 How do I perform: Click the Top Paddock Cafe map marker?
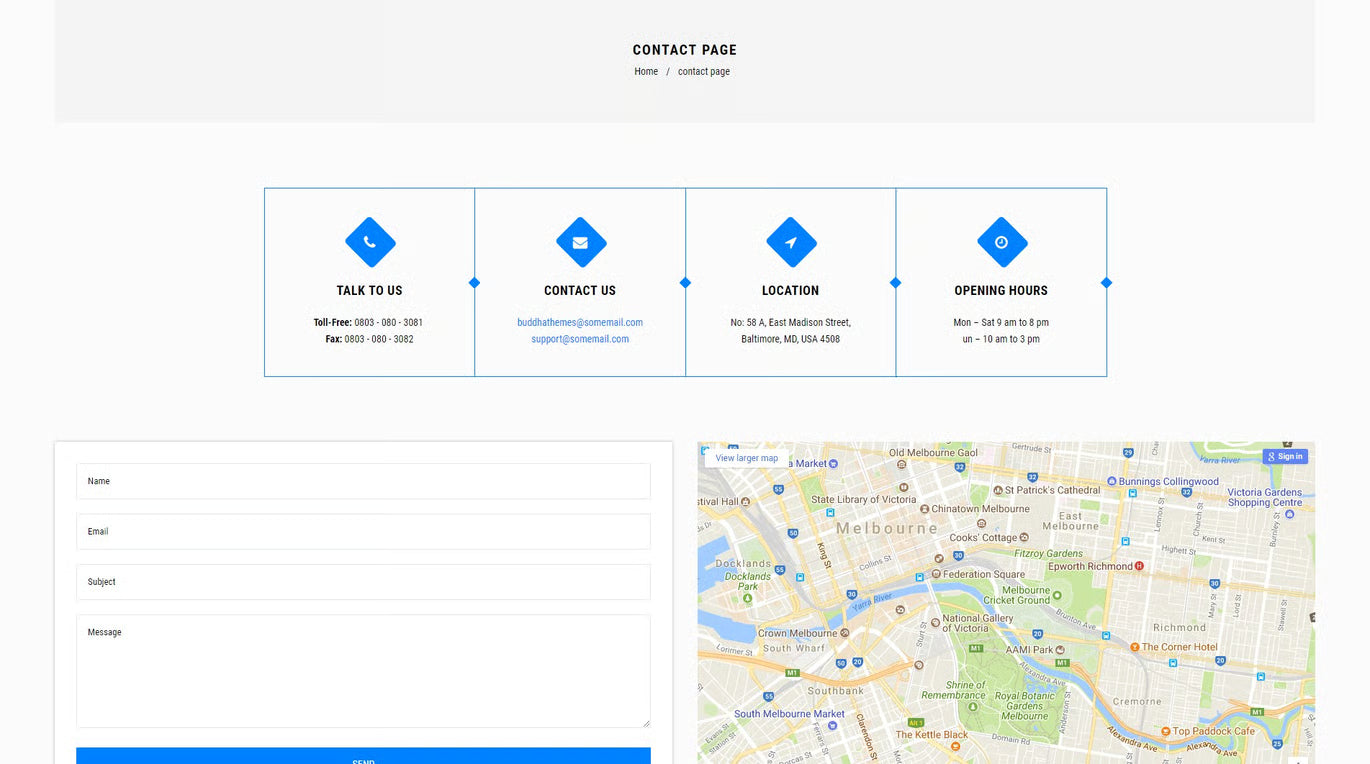1166,731
